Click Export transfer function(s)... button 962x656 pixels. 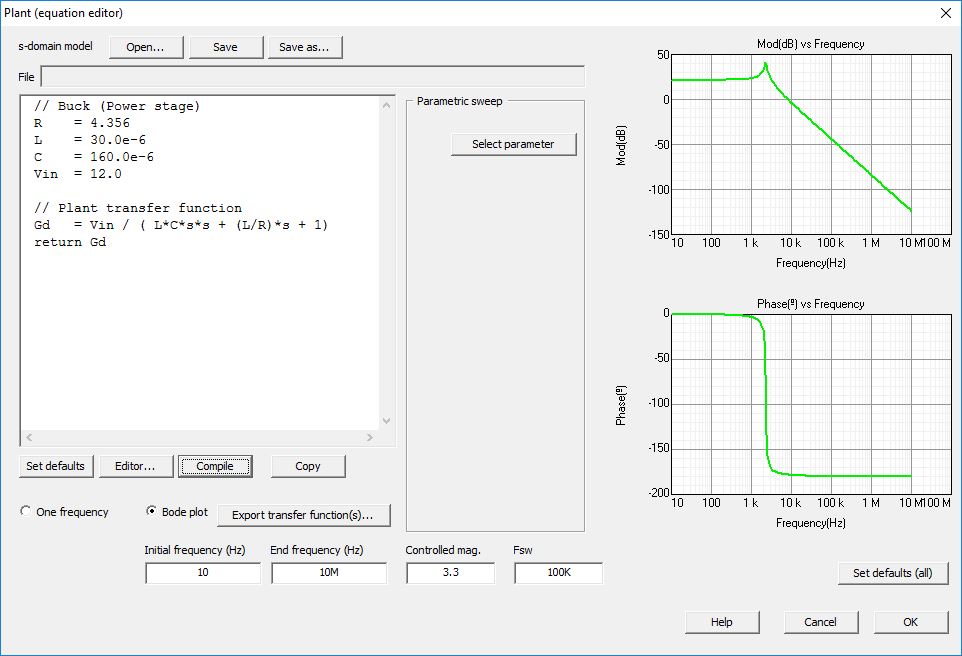303,515
